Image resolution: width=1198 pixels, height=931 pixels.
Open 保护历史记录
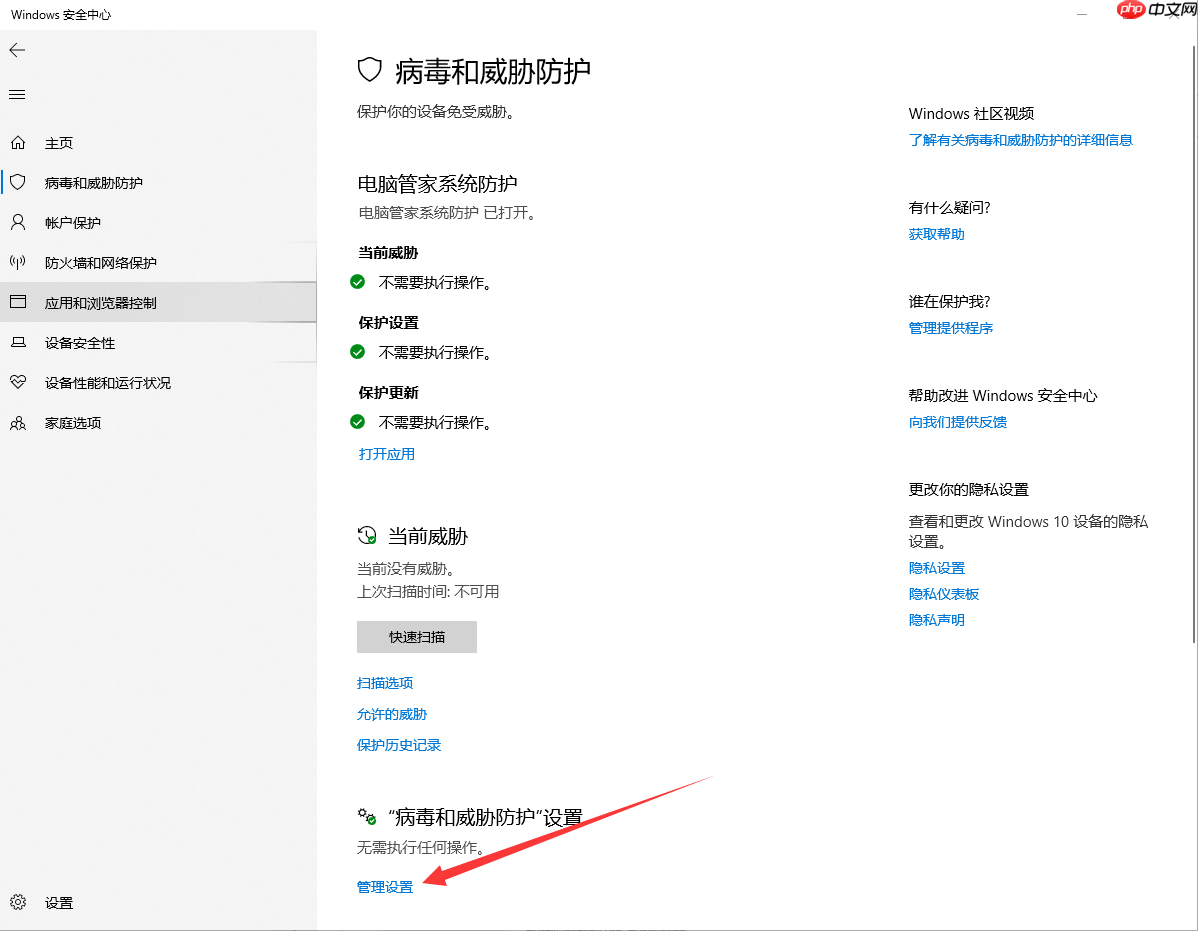click(x=398, y=745)
